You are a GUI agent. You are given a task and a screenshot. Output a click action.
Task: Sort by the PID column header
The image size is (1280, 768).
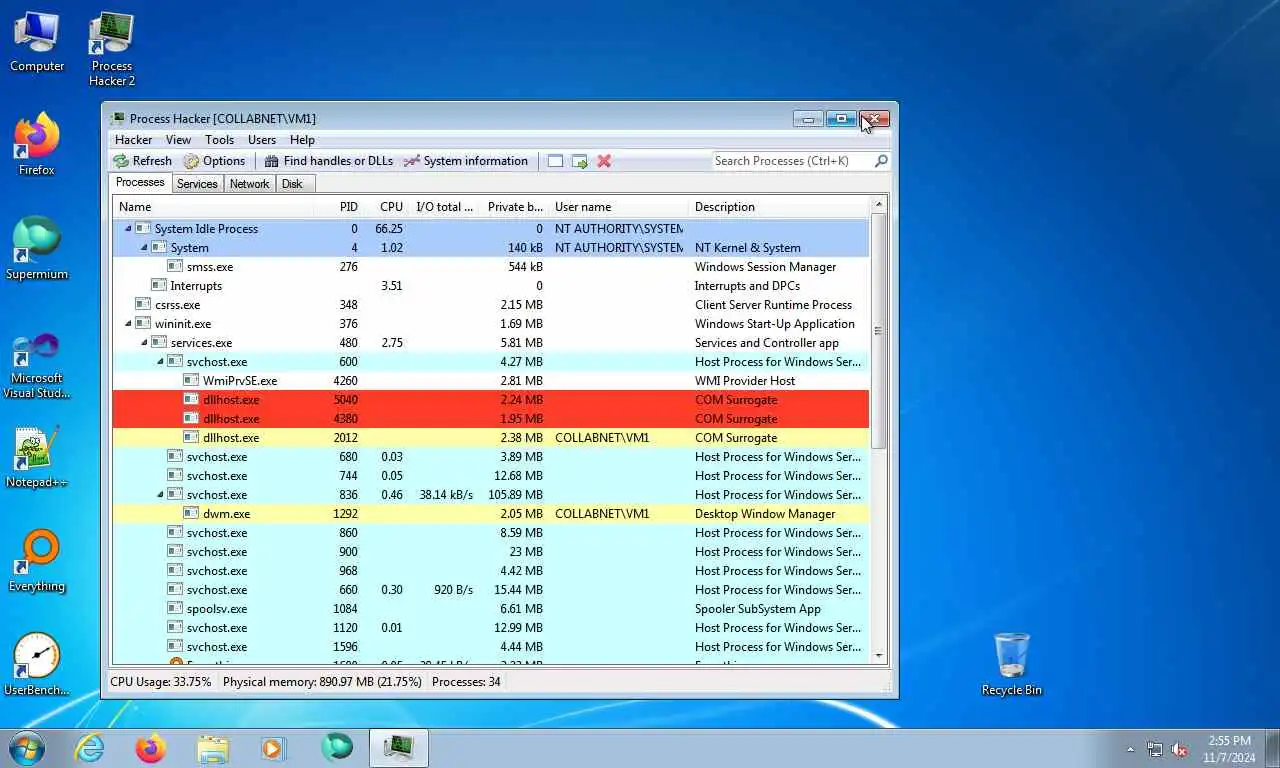coord(338,207)
